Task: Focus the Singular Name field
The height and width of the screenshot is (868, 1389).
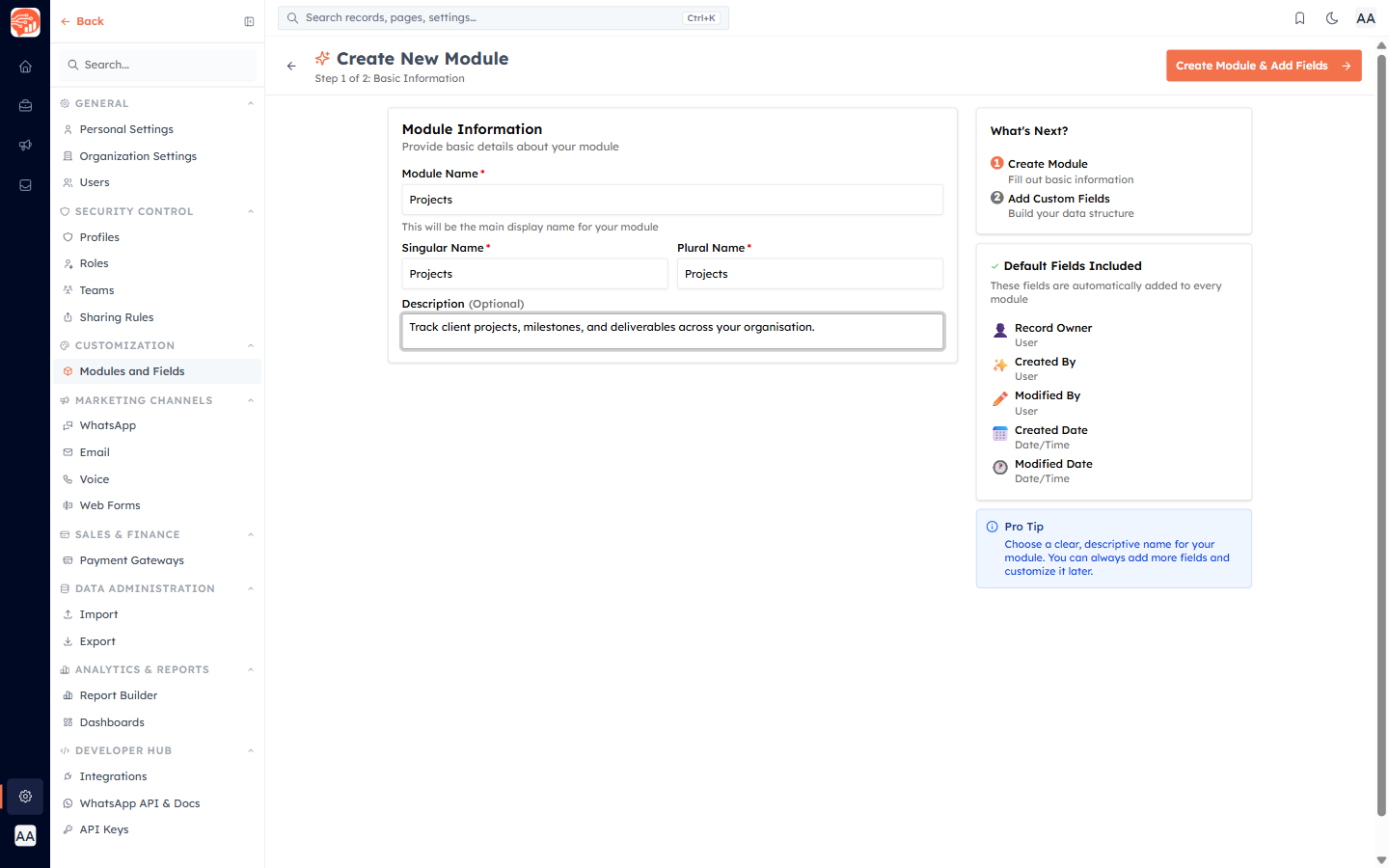Action: click(x=534, y=274)
